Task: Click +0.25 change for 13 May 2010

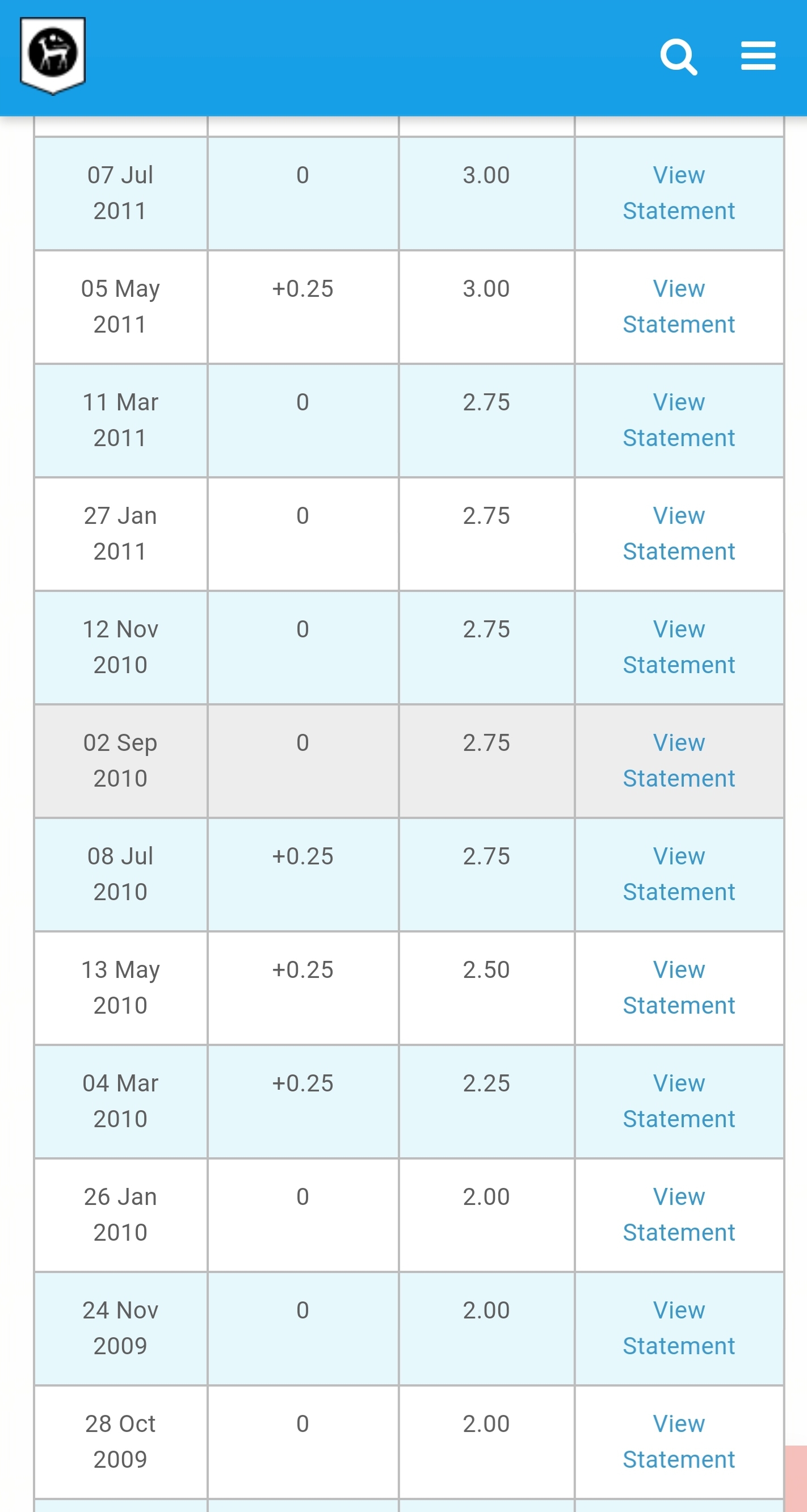Action: pos(303,969)
